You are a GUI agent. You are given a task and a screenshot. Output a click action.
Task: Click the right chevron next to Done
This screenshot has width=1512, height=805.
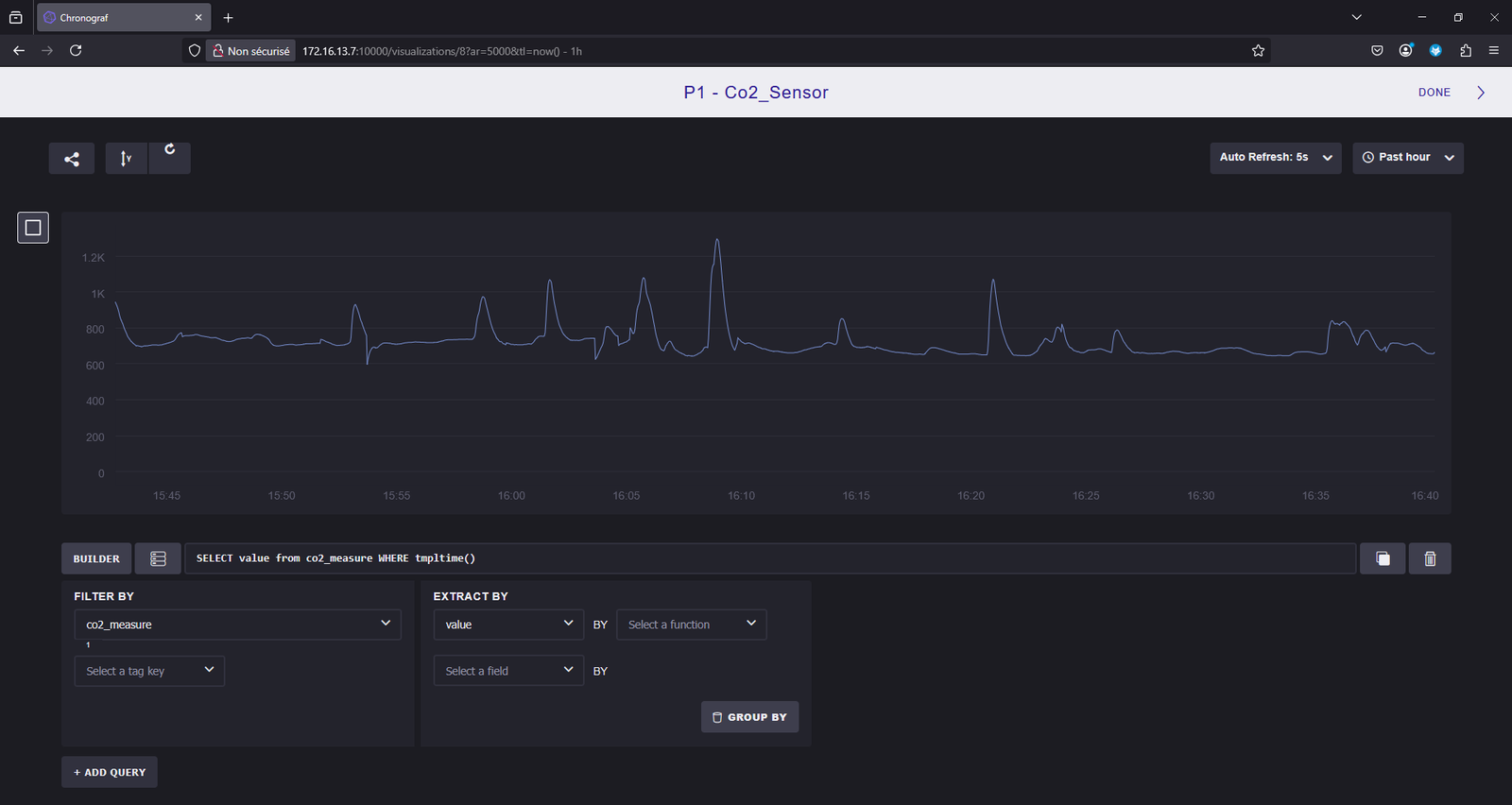tap(1481, 93)
